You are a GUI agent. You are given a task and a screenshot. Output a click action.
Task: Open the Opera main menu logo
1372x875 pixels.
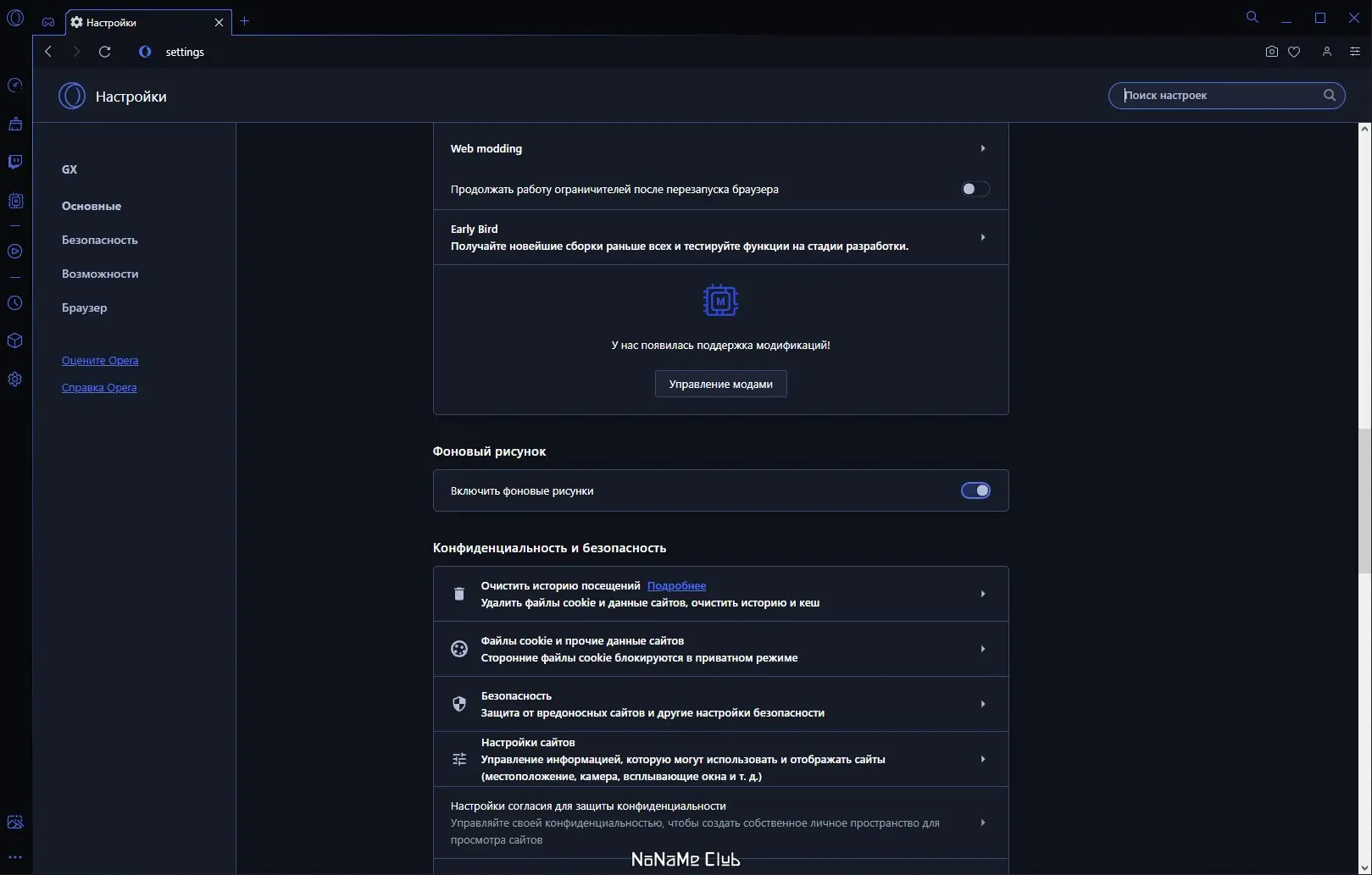[x=15, y=18]
